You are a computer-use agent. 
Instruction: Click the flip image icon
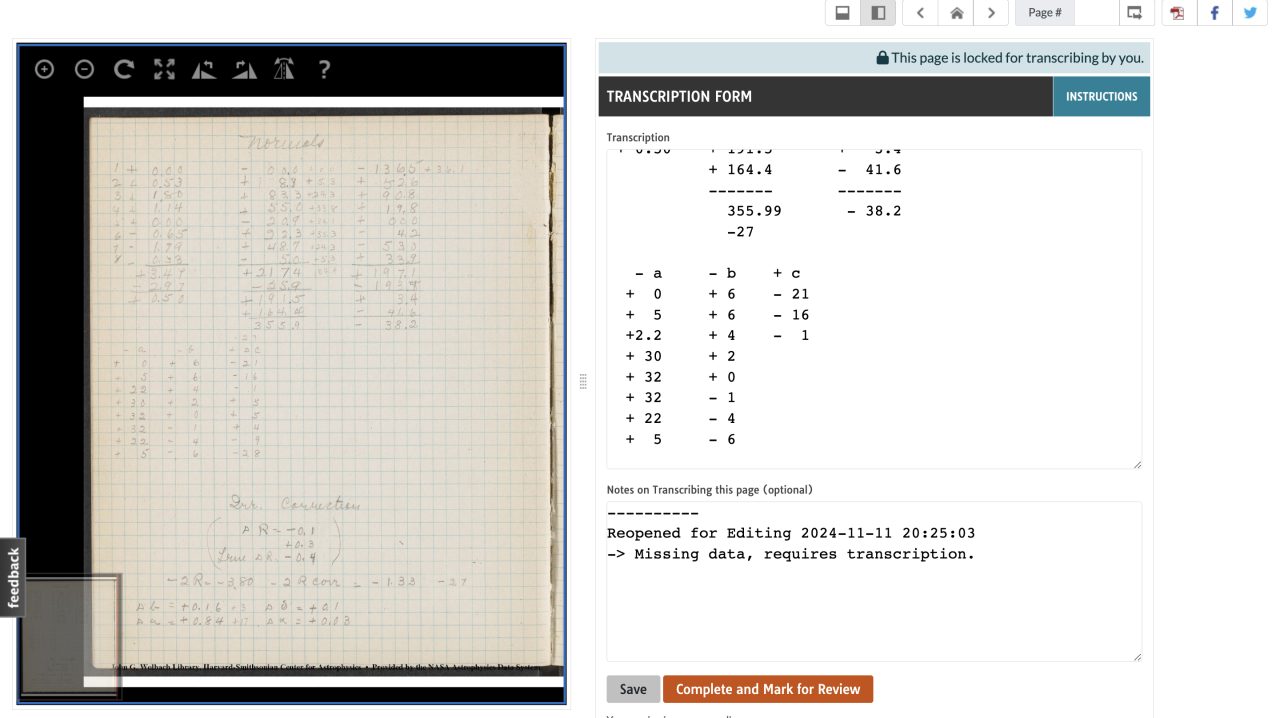click(284, 69)
